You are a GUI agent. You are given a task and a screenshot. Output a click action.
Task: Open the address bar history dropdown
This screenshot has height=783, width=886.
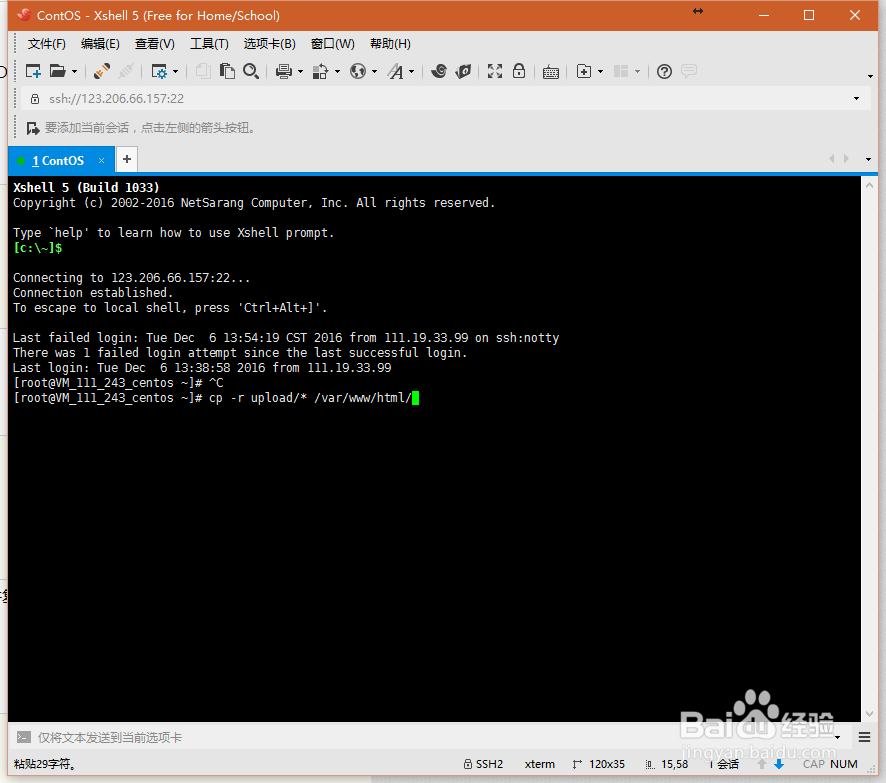[856, 98]
